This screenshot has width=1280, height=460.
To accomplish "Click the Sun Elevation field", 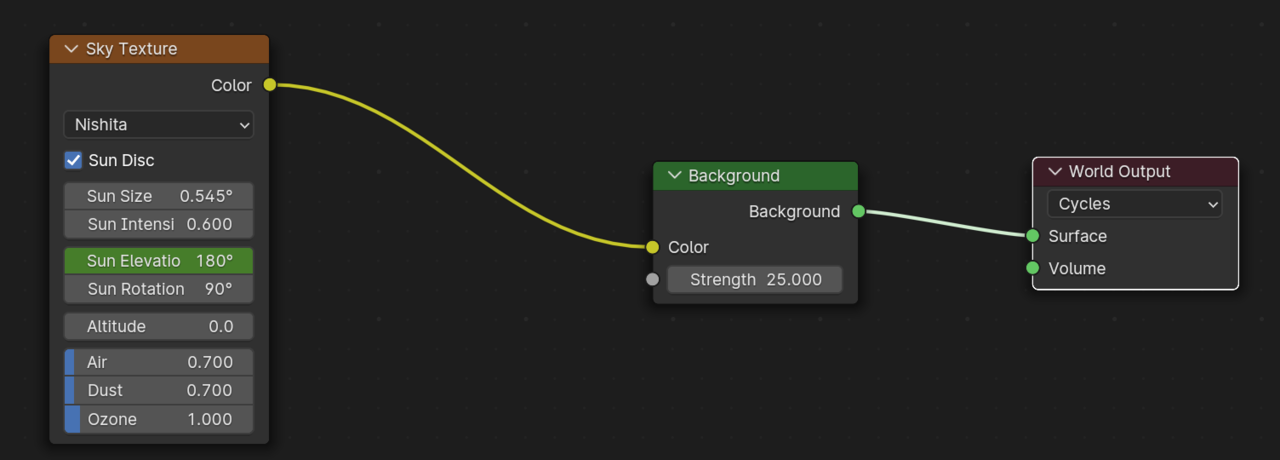I will [x=159, y=261].
